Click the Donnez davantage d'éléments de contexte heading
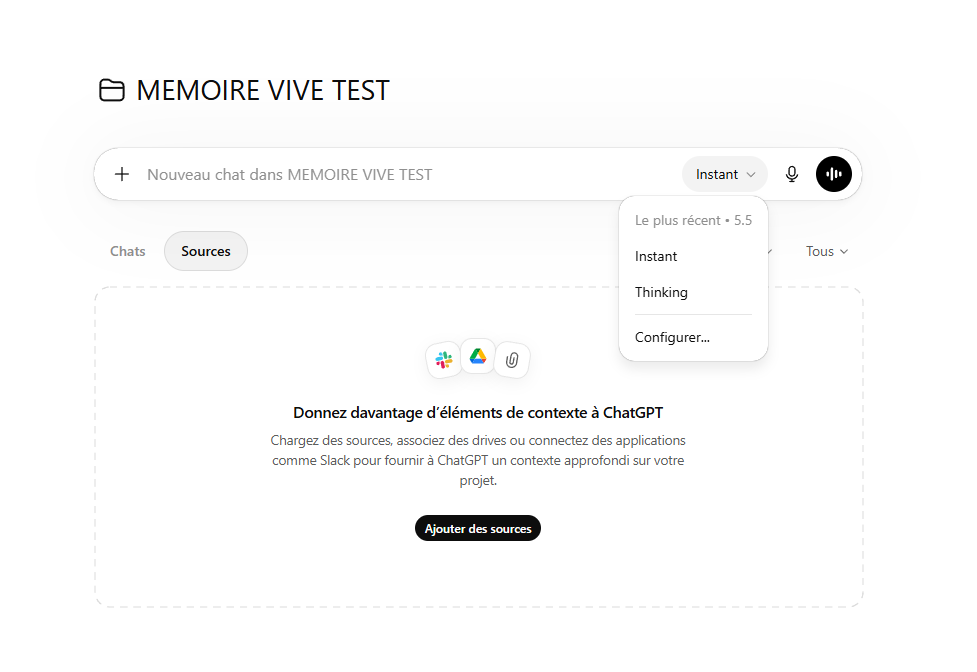 pos(478,413)
